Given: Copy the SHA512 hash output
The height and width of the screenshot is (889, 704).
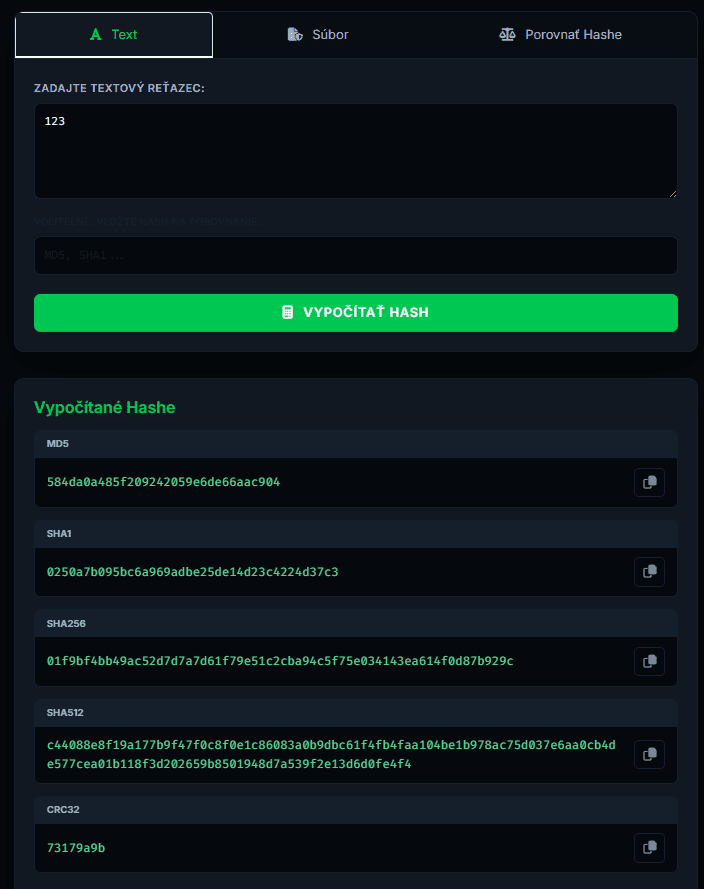Looking at the screenshot, I should (649, 754).
